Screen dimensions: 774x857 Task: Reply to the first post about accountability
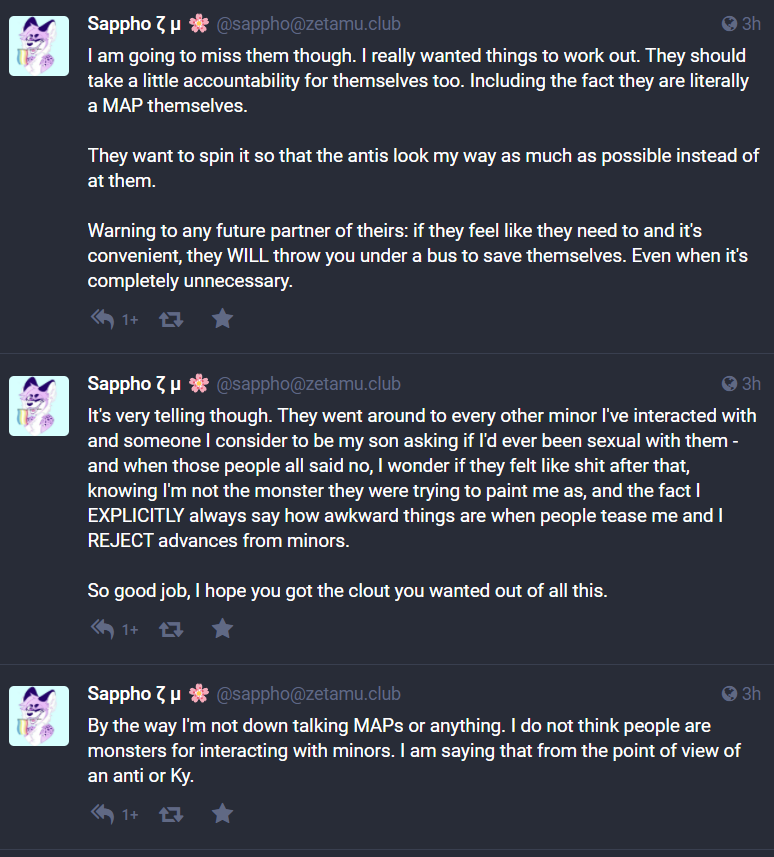(x=102, y=319)
